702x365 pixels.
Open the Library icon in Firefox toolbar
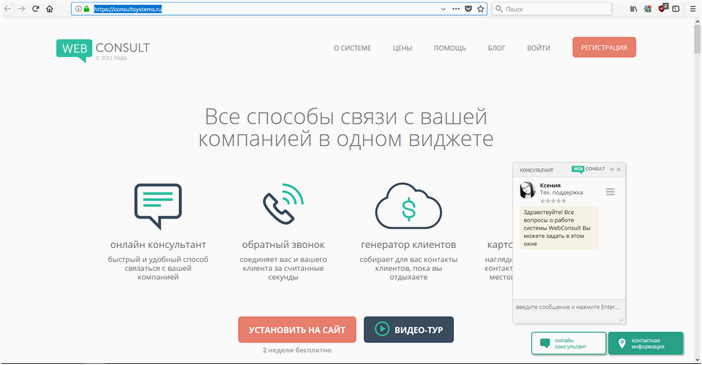click(x=634, y=9)
